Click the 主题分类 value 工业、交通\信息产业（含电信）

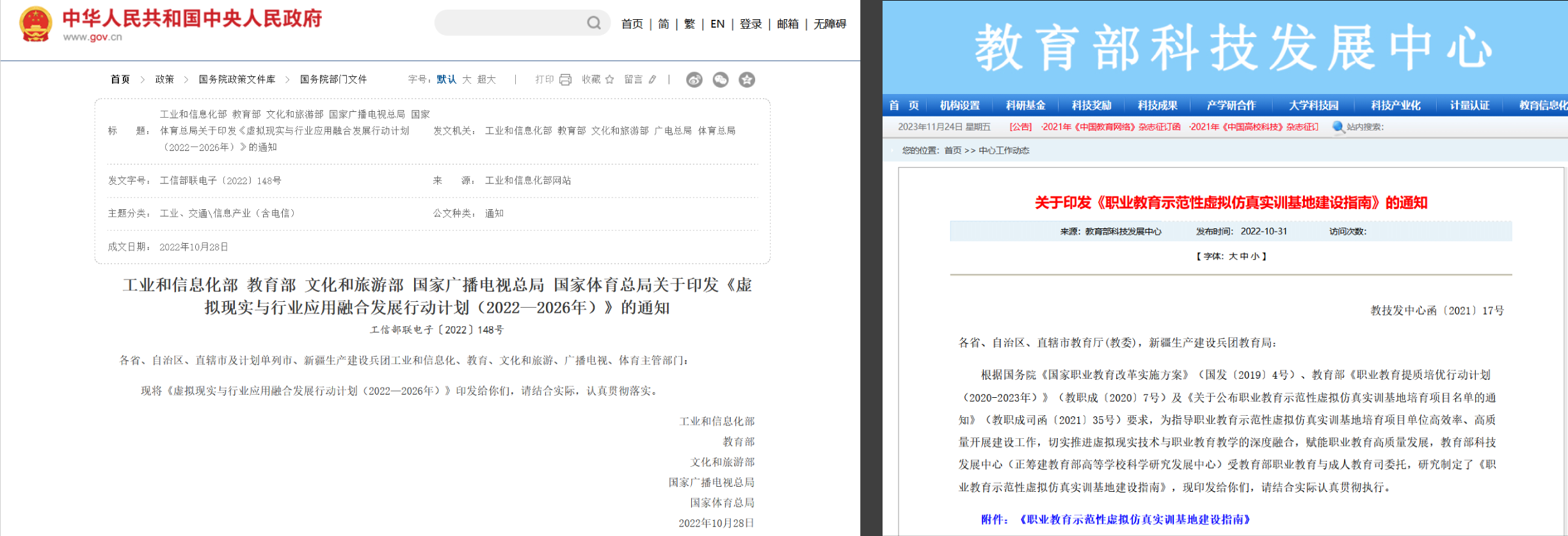(229, 213)
